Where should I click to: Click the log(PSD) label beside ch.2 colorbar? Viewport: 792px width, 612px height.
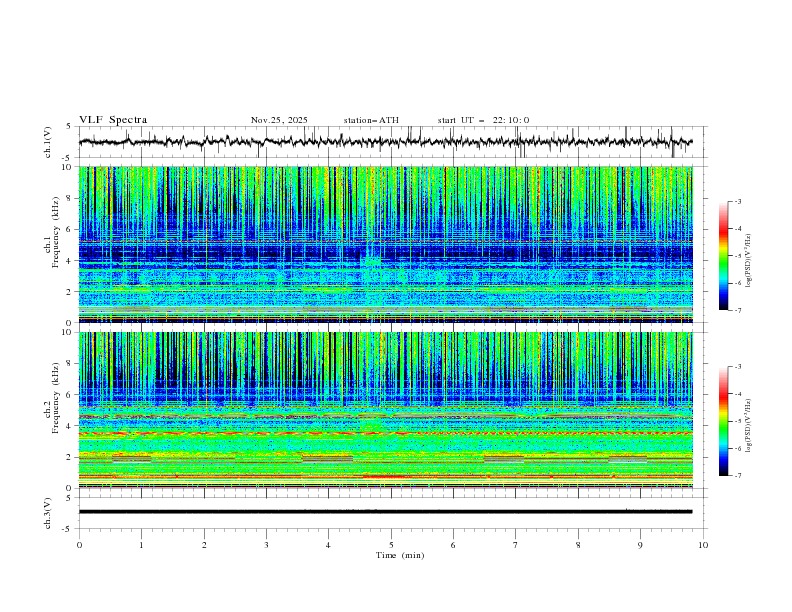pos(748,427)
